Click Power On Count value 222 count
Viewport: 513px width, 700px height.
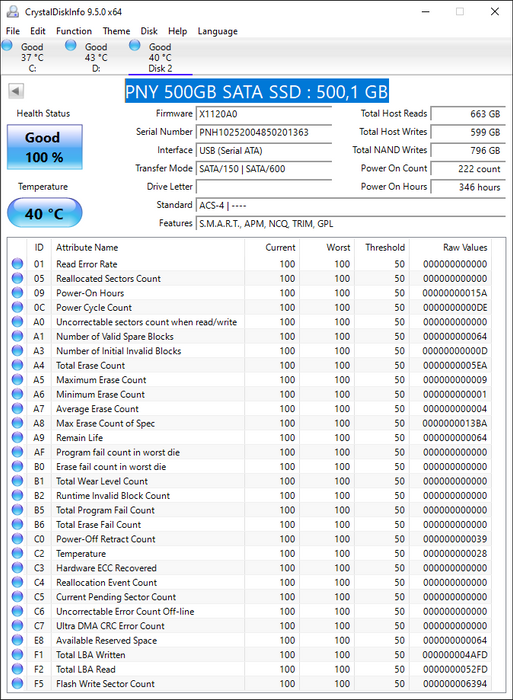pyautogui.click(x=468, y=168)
